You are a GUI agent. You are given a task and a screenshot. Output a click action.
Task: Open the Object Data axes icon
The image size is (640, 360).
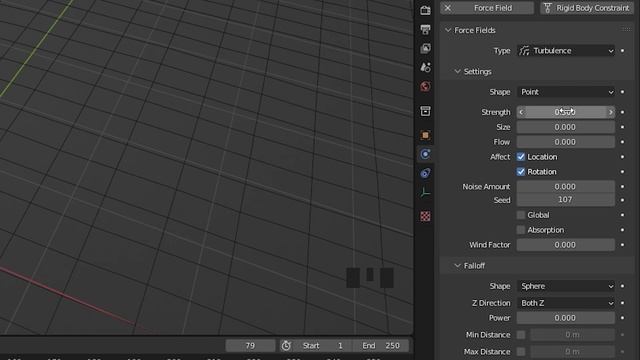click(x=425, y=192)
